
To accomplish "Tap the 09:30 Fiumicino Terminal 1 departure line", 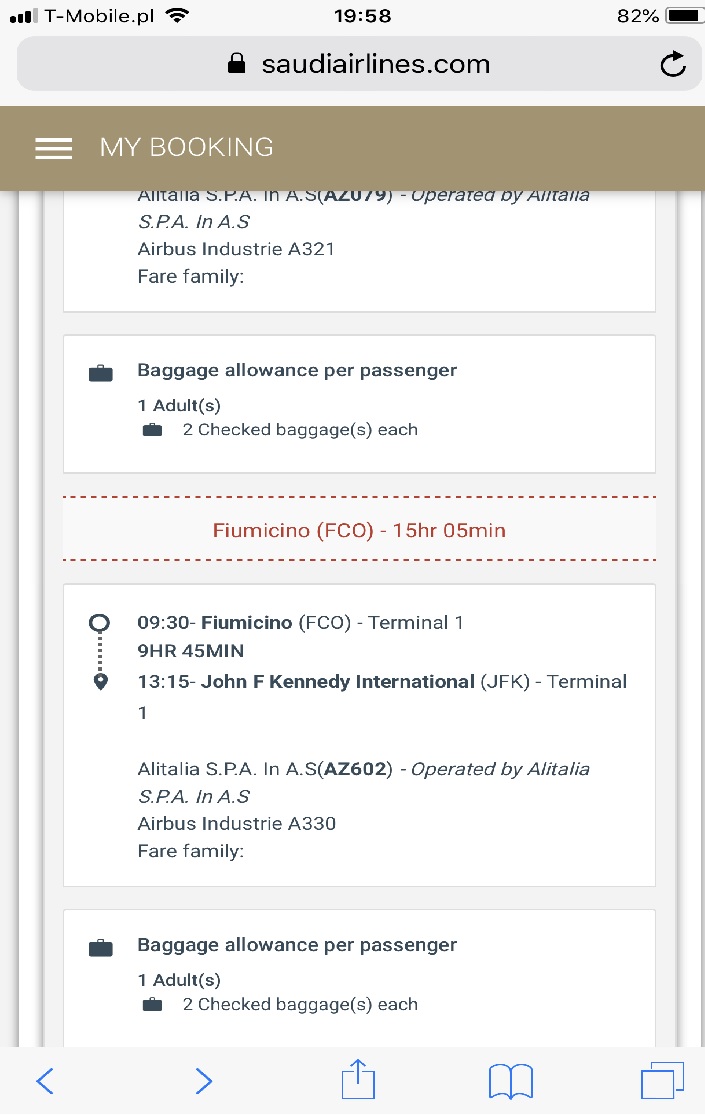I will coord(300,623).
